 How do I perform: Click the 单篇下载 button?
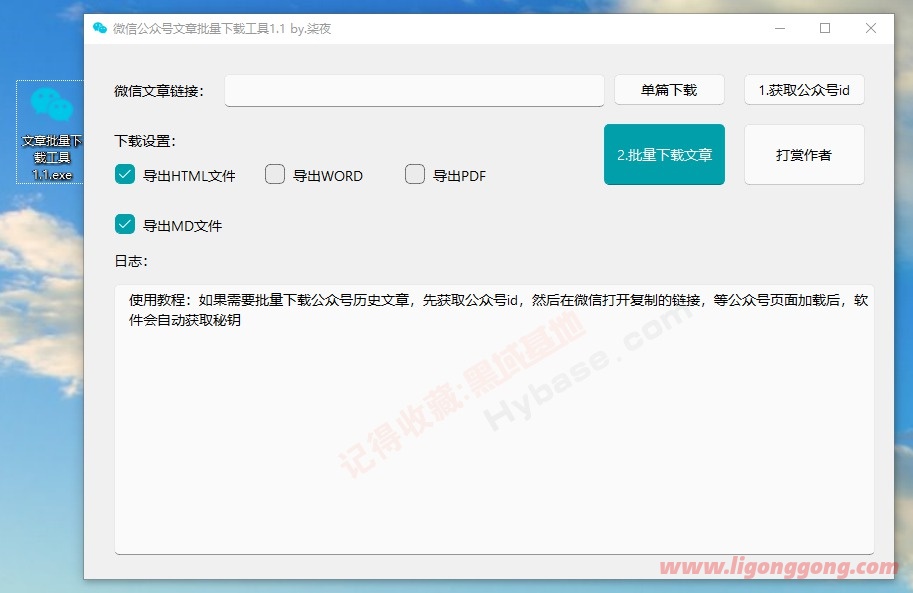[668, 89]
